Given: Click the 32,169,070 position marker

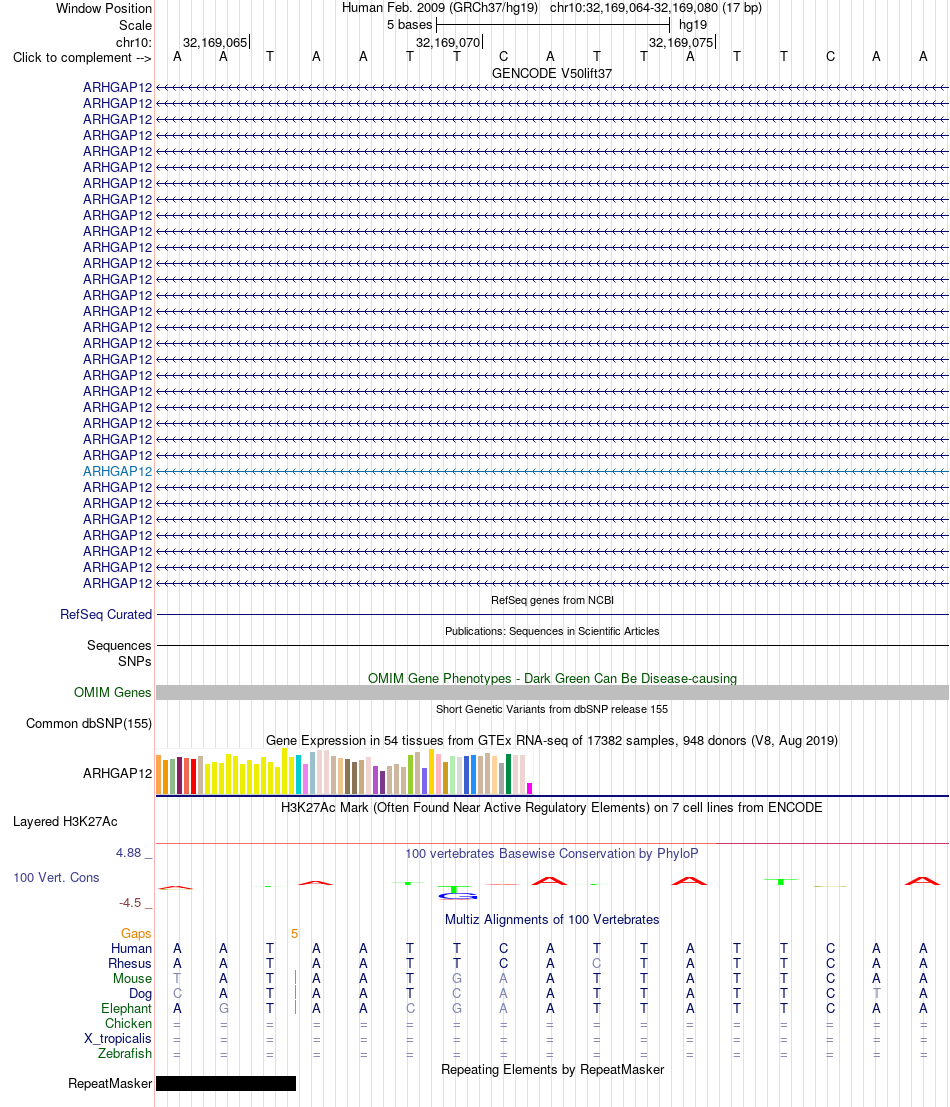Looking at the screenshot, I should (x=448, y=42).
